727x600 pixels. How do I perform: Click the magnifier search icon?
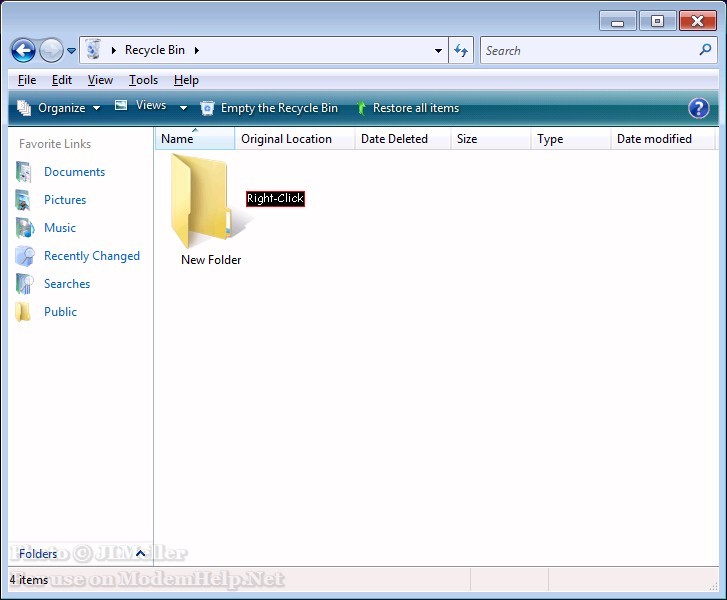point(705,50)
